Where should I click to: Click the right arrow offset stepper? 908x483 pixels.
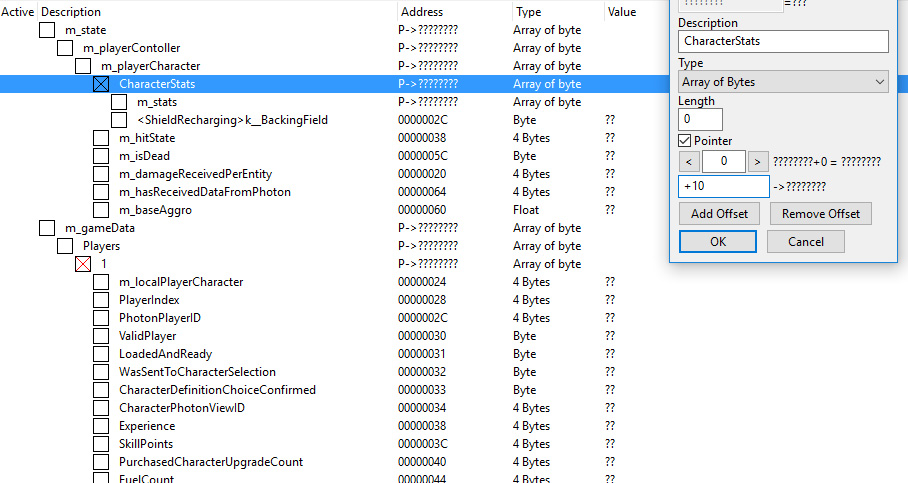tap(758, 161)
